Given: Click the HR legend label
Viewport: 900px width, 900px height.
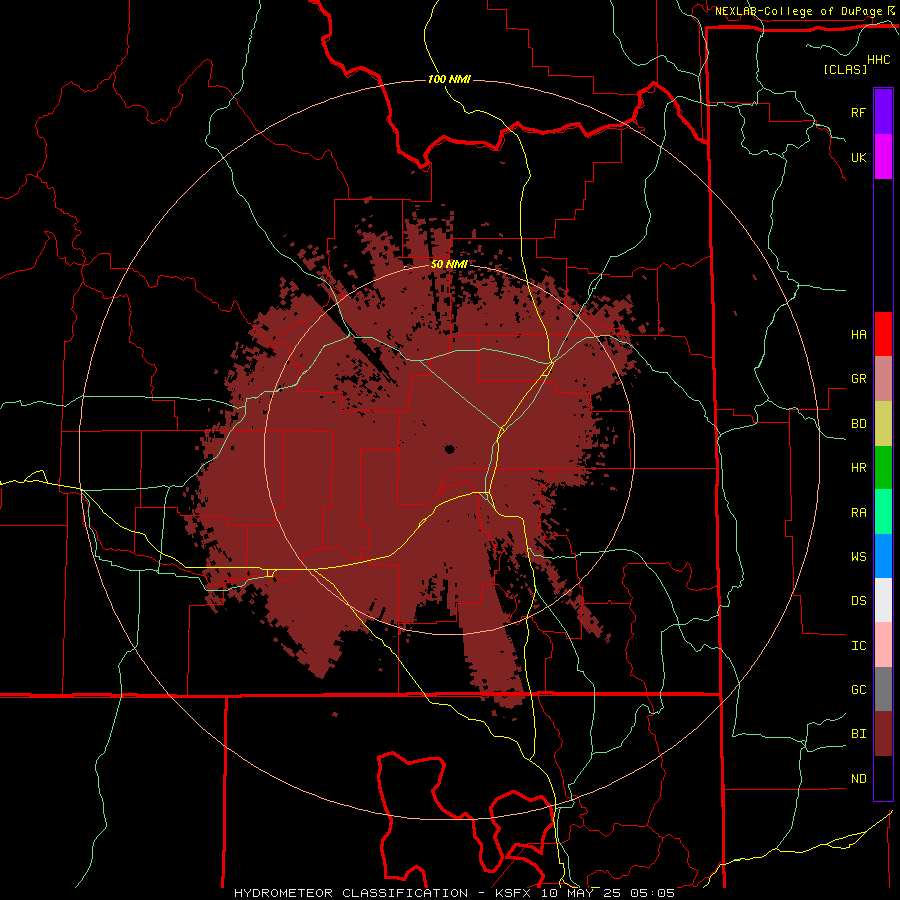Looking at the screenshot, I should coord(858,468).
